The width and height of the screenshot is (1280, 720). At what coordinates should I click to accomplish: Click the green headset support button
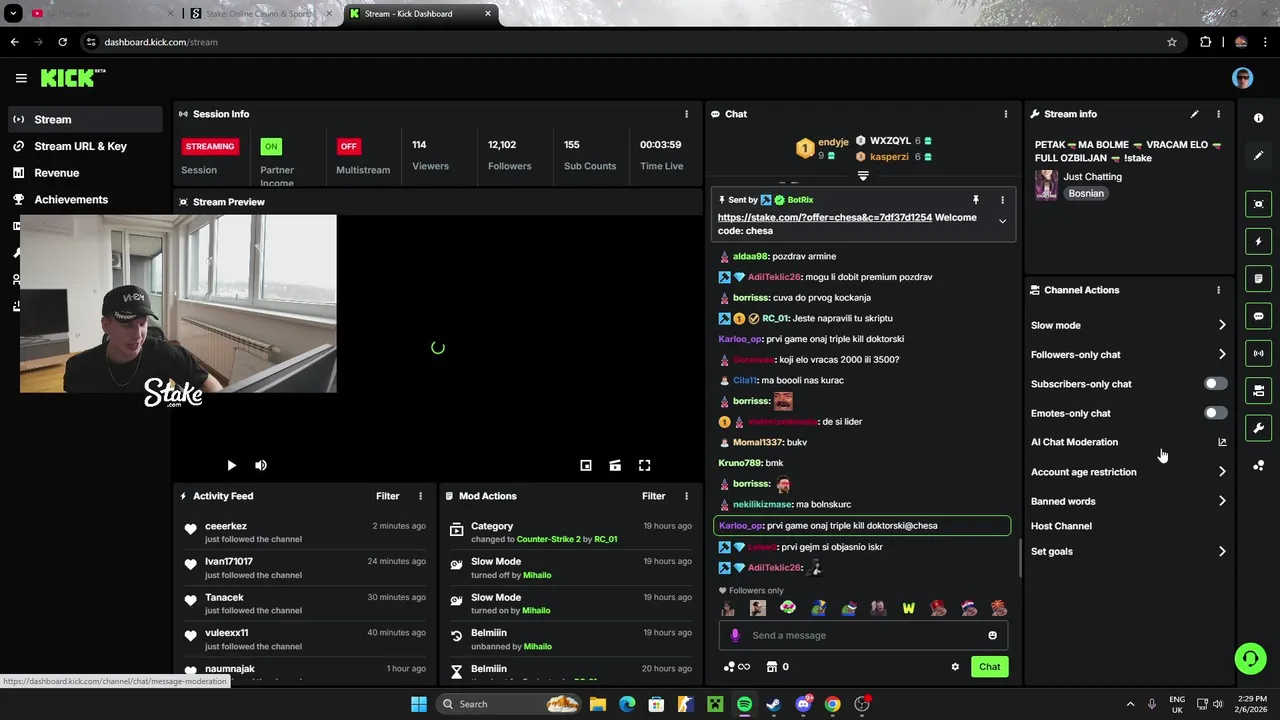click(x=1250, y=658)
